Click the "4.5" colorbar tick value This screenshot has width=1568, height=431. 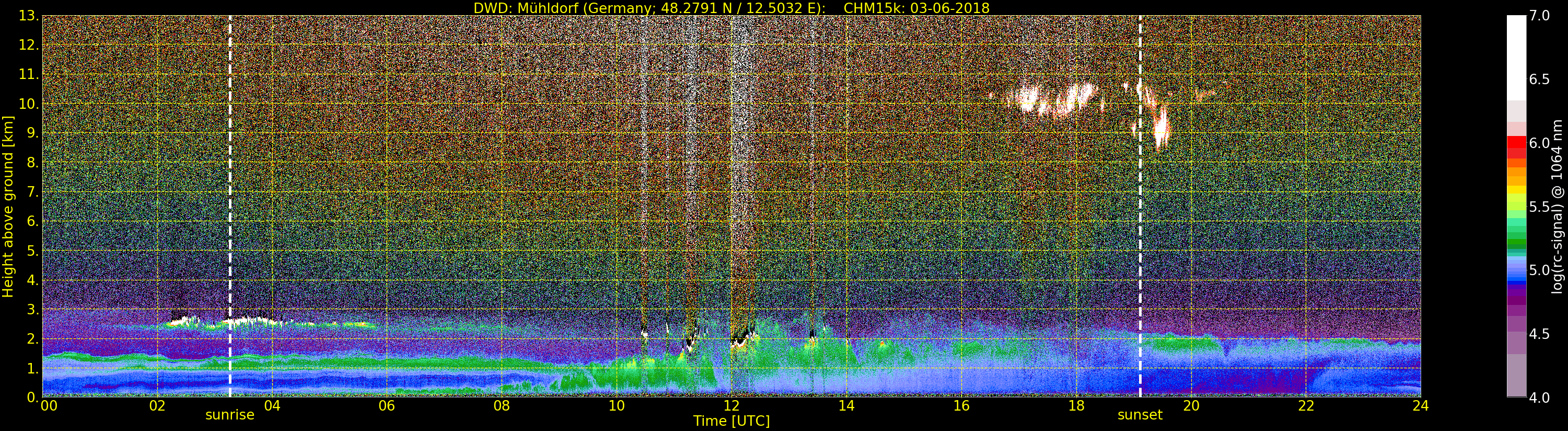1539,334
